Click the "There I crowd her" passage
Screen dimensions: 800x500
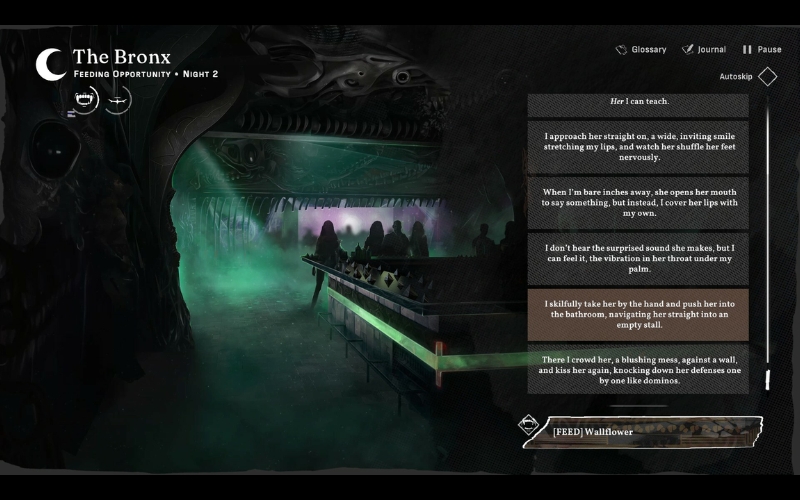click(x=638, y=370)
